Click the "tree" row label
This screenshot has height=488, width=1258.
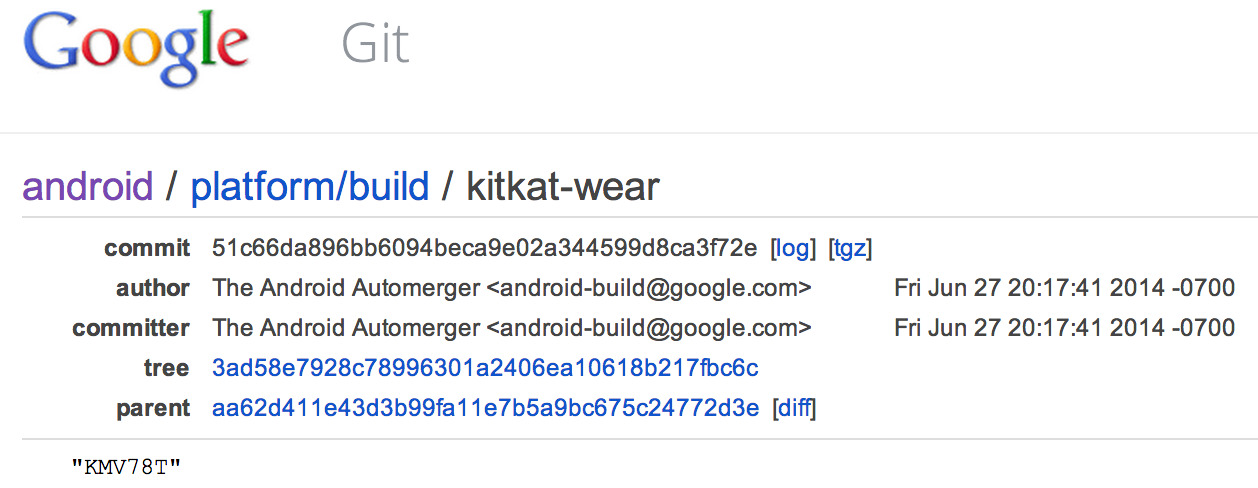pos(166,368)
